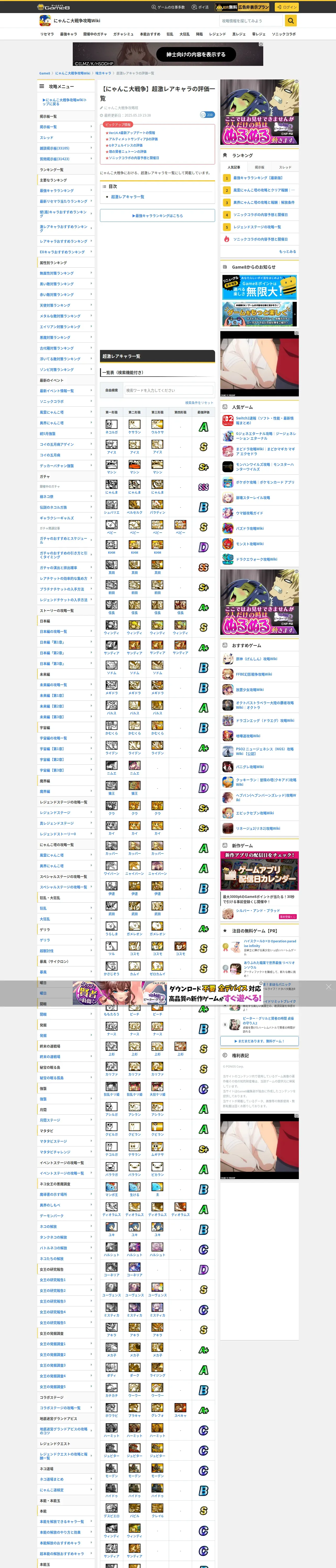The image size is (336, 1568).
Task: Click the ログイン button
Action: 287,7
